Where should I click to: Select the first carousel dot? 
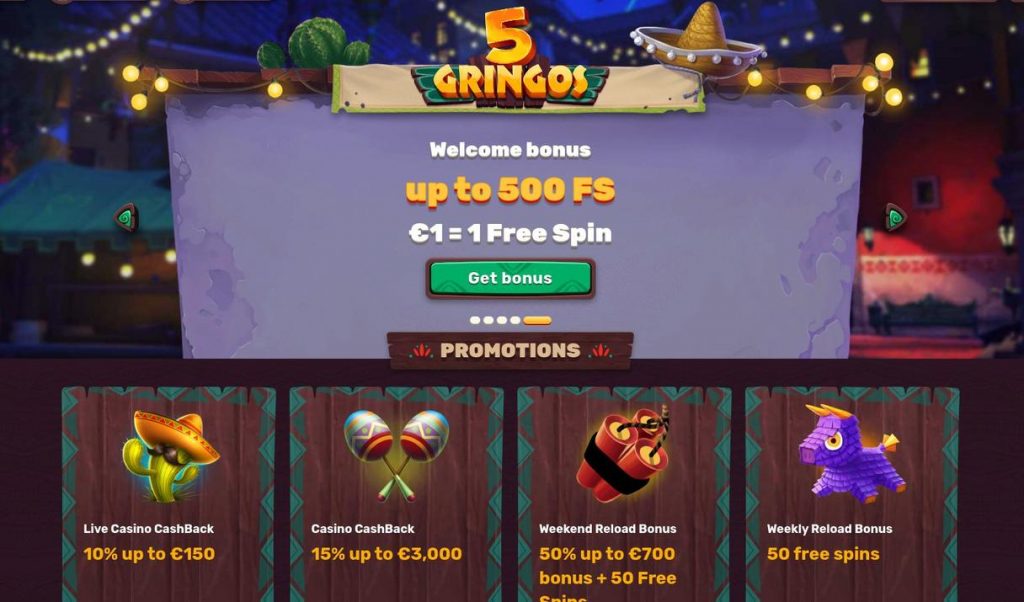(475, 320)
